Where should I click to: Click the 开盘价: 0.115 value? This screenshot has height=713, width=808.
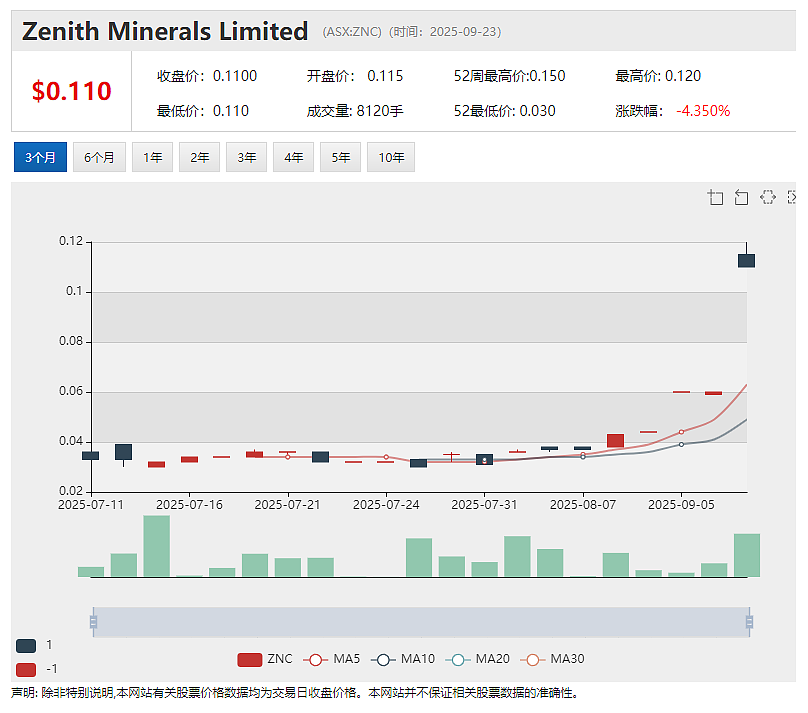point(355,76)
